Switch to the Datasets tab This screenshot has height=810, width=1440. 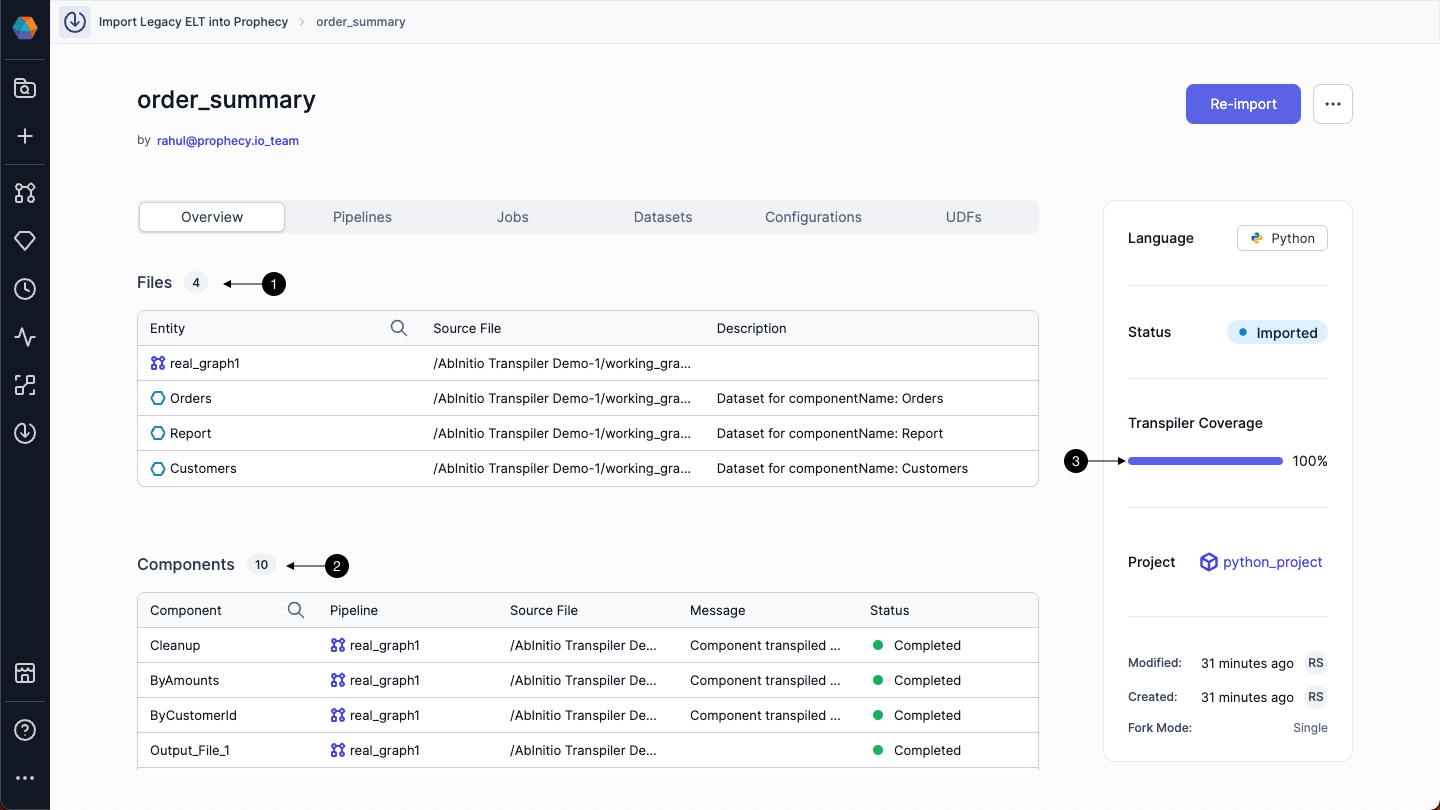point(662,216)
